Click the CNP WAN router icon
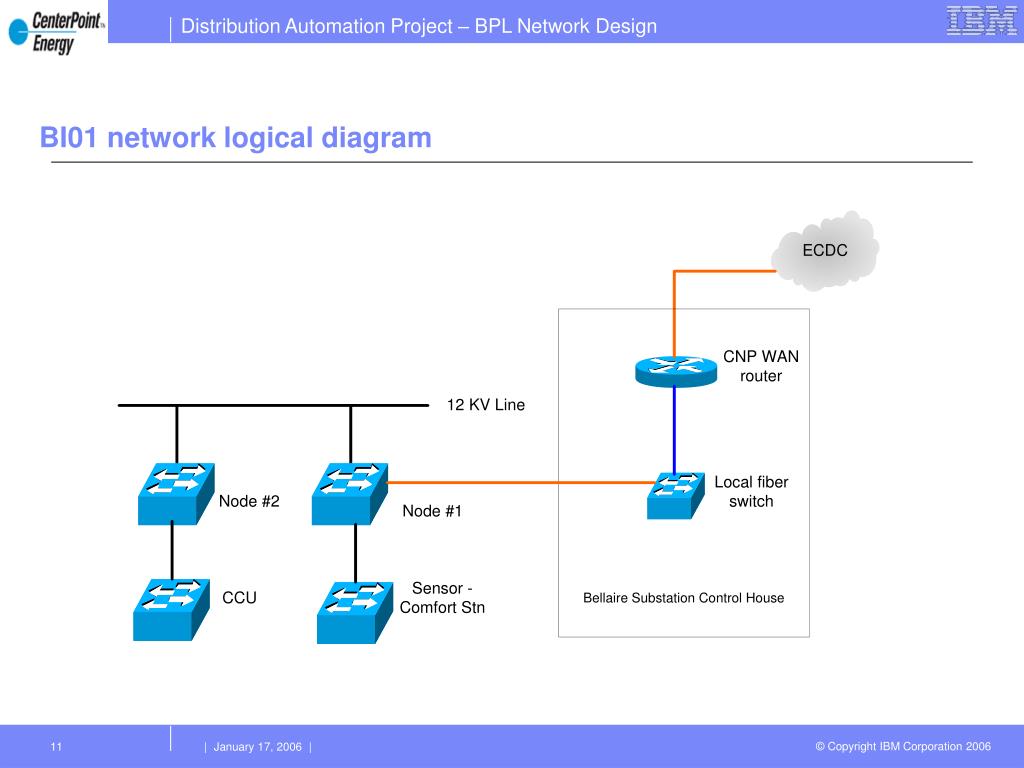The width and height of the screenshot is (1024, 768). click(676, 371)
